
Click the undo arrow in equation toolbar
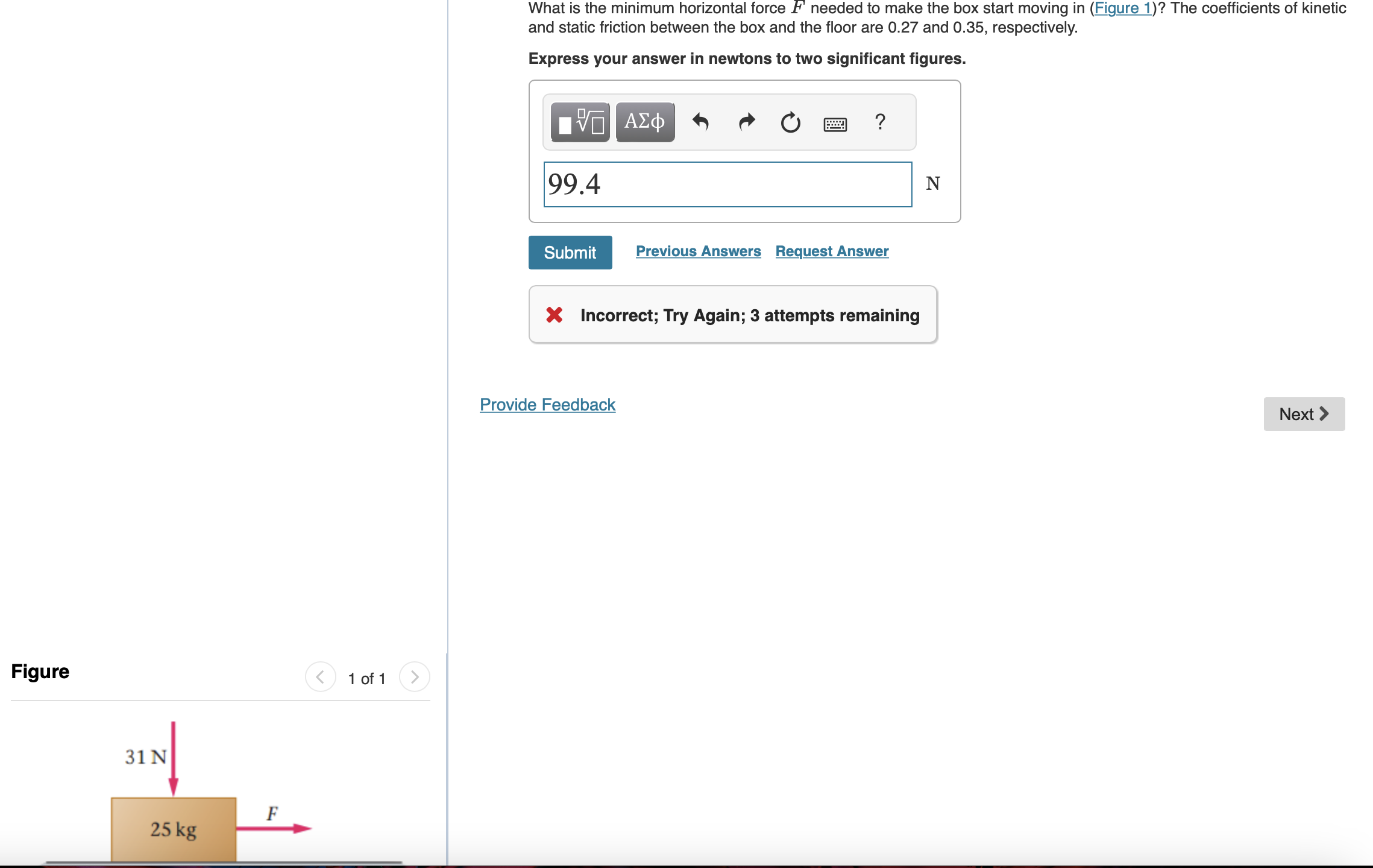coord(701,122)
